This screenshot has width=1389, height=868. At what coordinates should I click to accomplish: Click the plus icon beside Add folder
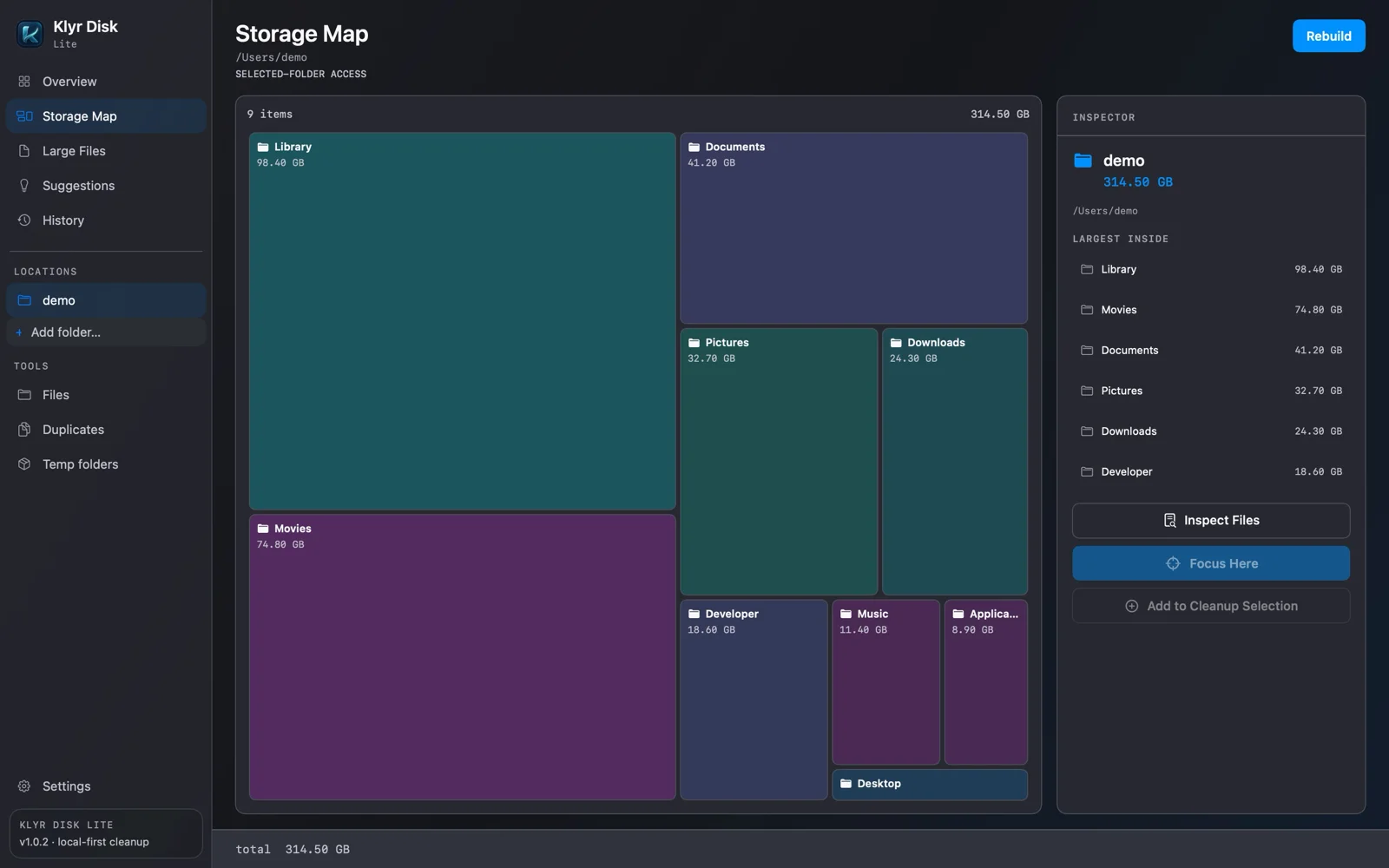[19, 332]
